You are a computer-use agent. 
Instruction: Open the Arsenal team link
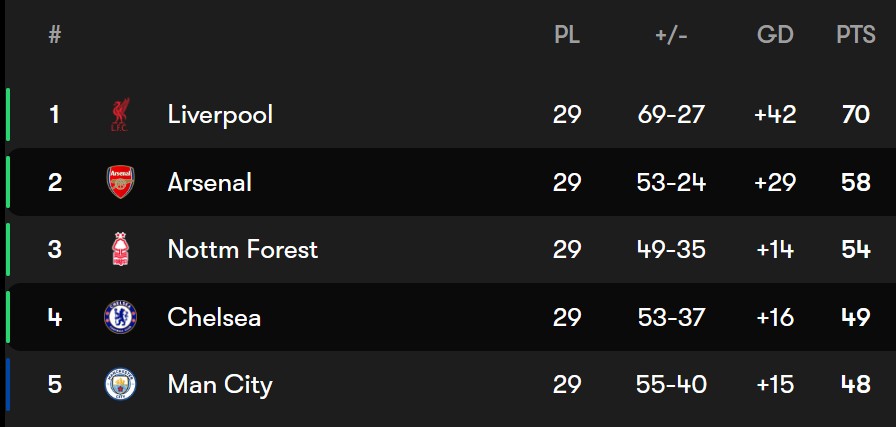point(210,182)
